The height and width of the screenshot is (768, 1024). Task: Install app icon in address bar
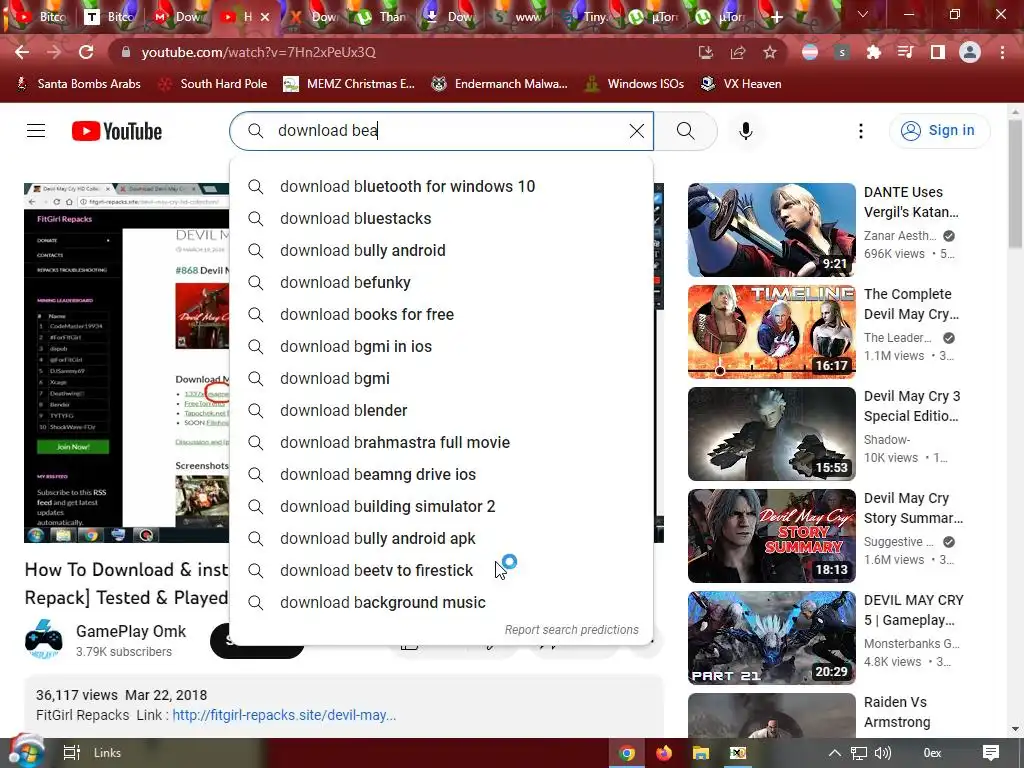705,52
